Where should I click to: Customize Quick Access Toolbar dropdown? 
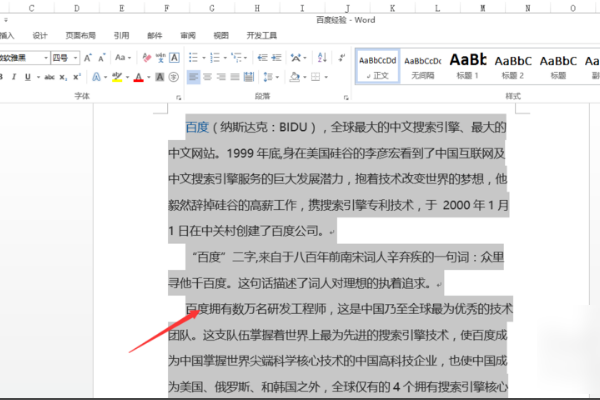(6, 20)
